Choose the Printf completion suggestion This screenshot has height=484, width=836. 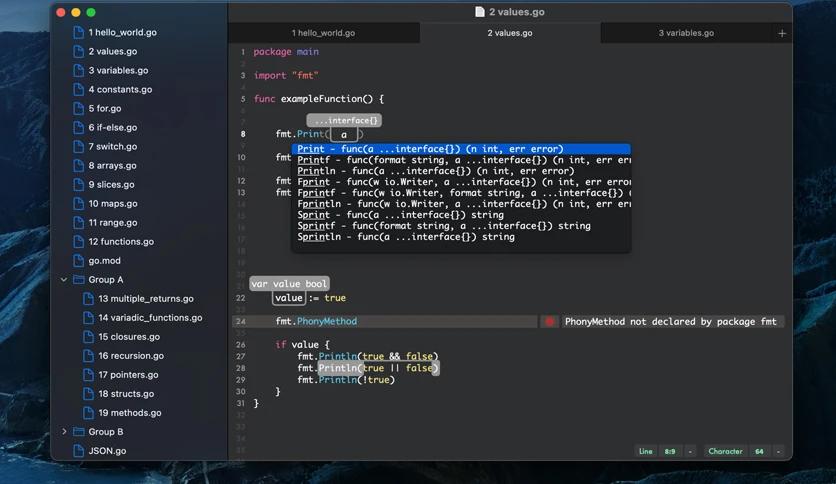[x=461, y=160]
